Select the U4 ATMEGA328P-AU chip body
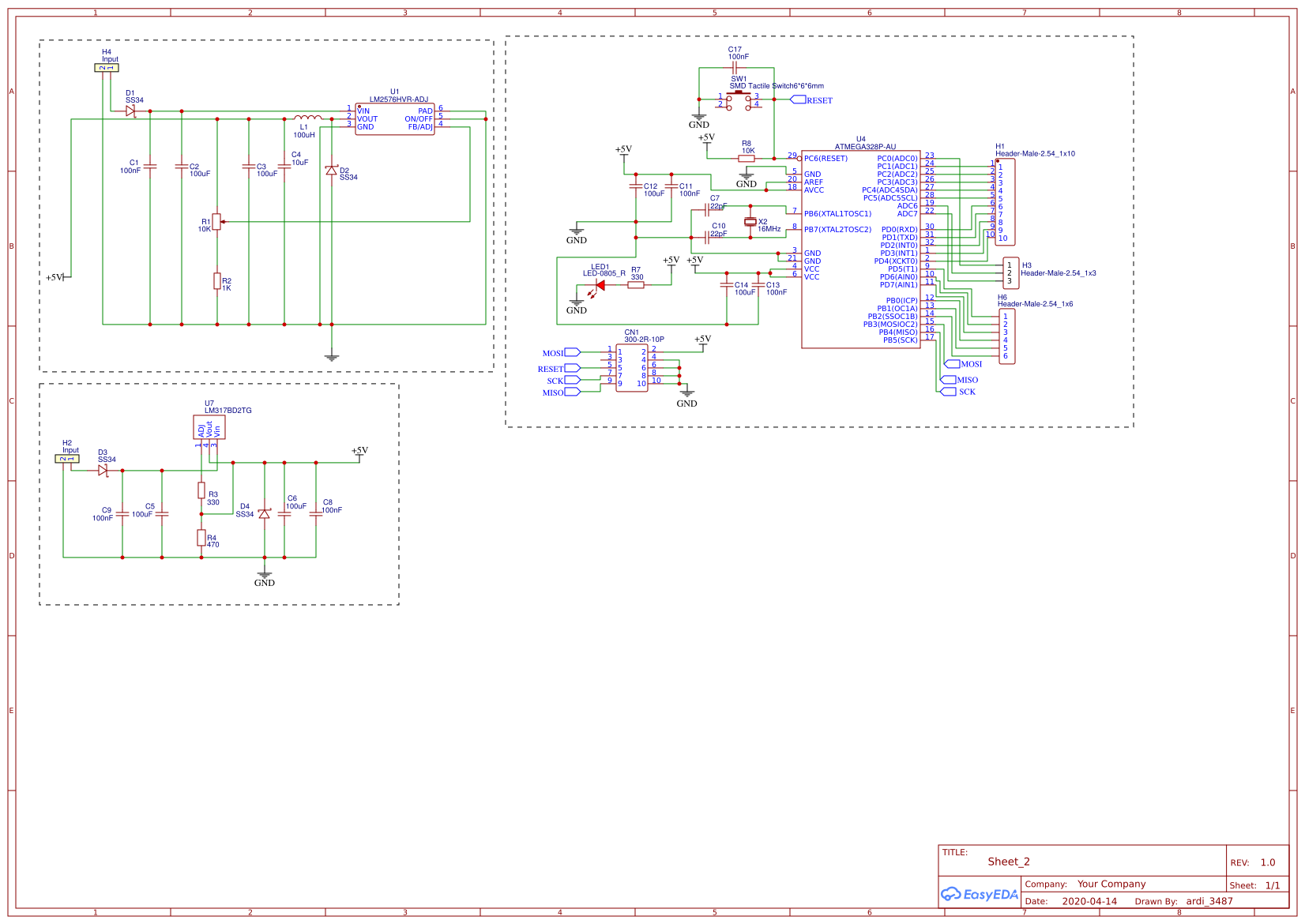Viewport: 1305px width, 924px height. 860,249
